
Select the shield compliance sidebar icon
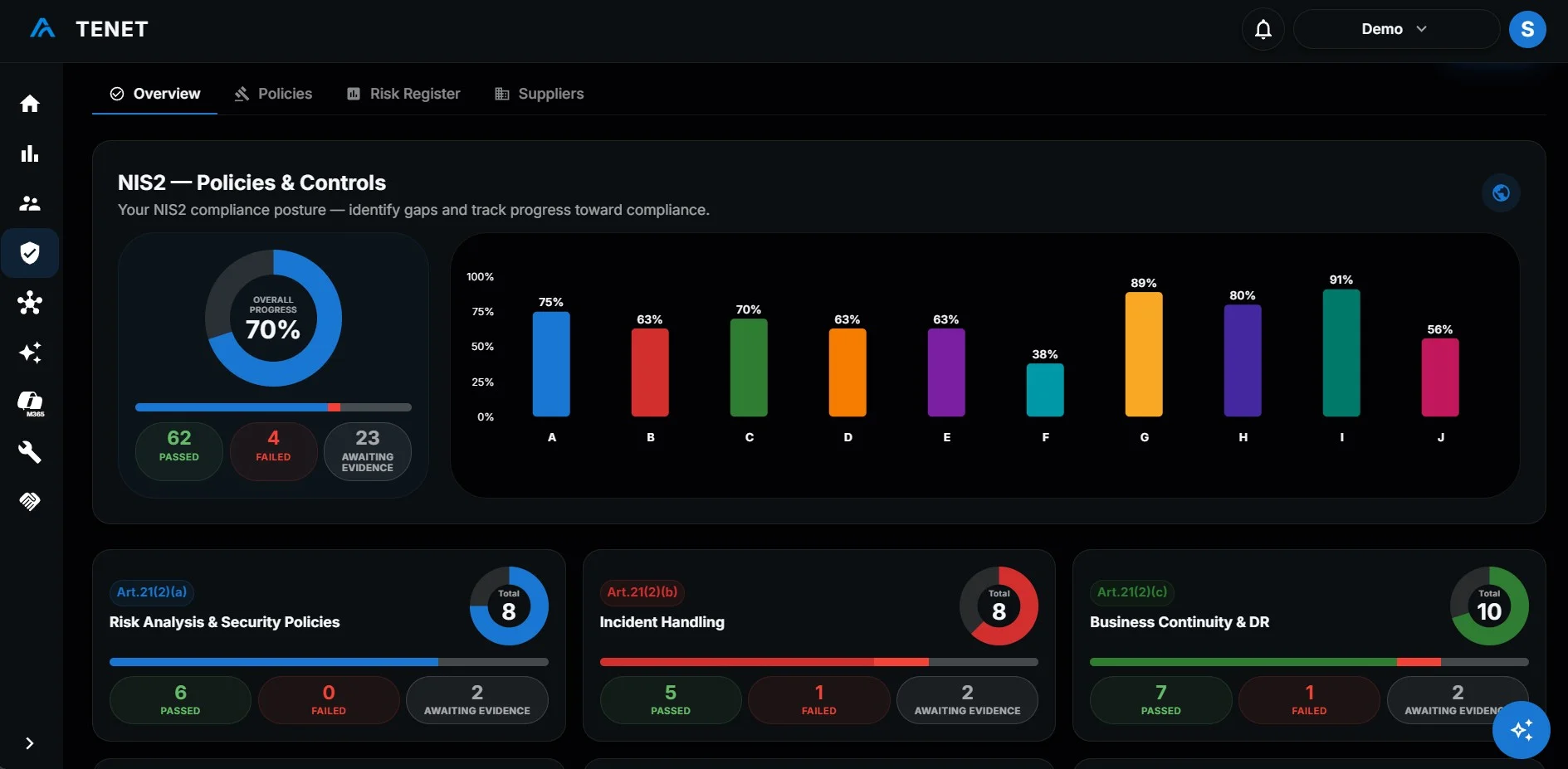pyautogui.click(x=30, y=253)
